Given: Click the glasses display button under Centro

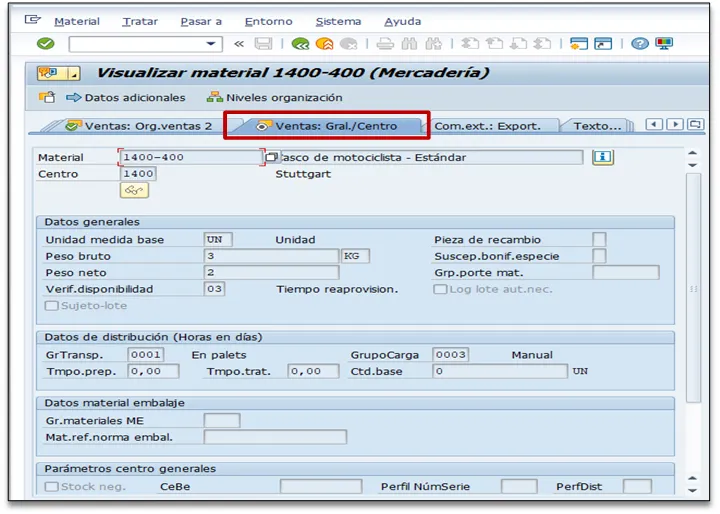Looking at the screenshot, I should 134,190.
